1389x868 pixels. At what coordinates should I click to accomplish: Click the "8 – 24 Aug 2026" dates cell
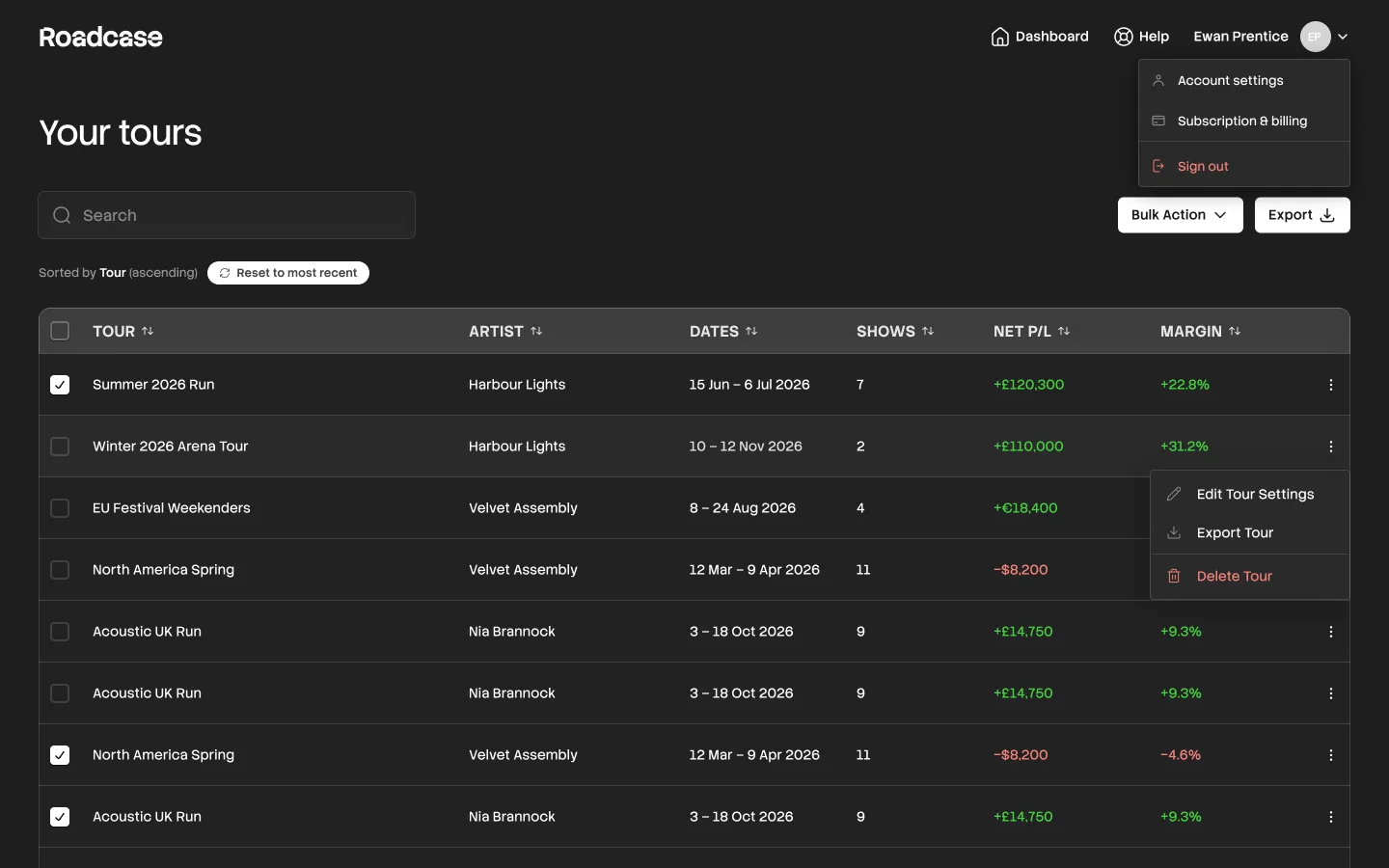click(x=743, y=508)
